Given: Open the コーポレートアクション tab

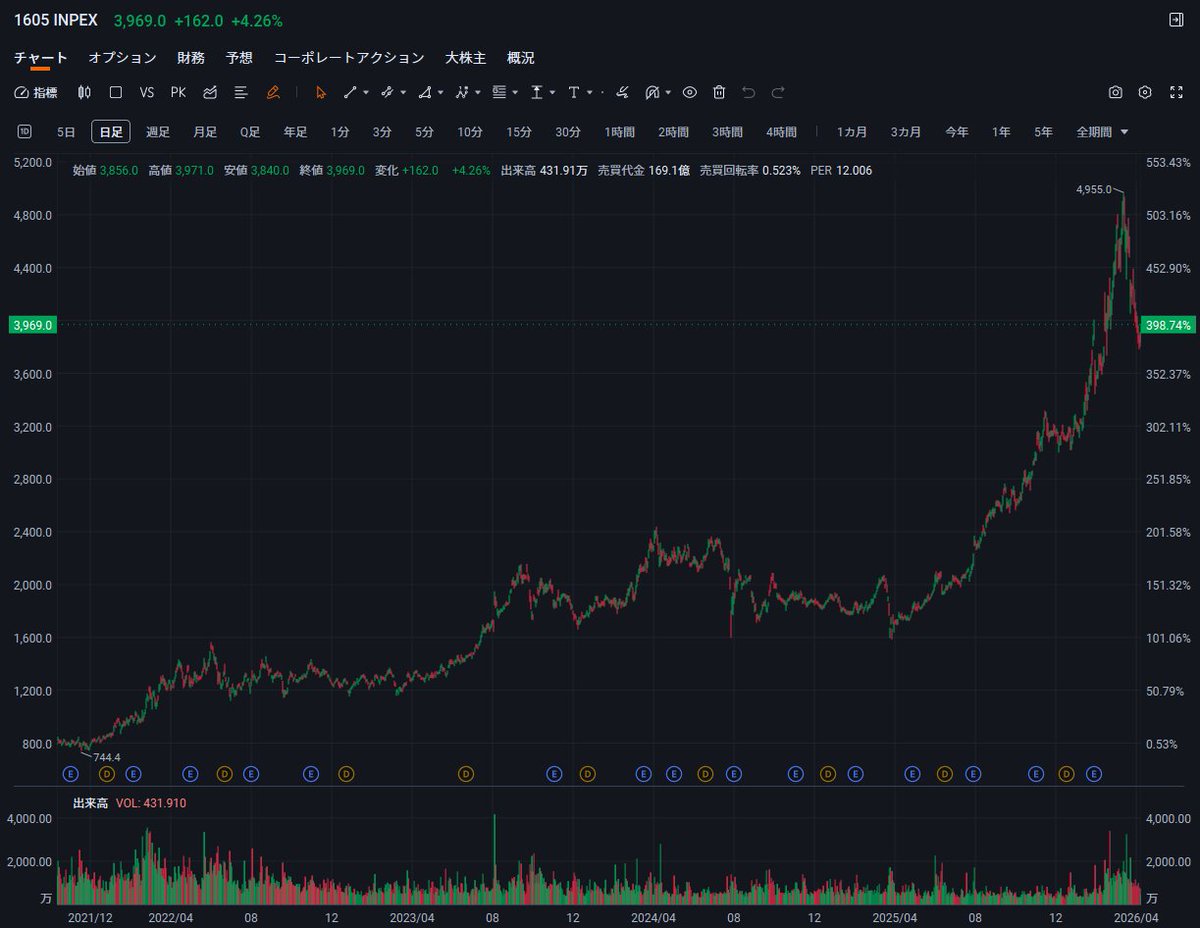Looking at the screenshot, I should pos(349,58).
